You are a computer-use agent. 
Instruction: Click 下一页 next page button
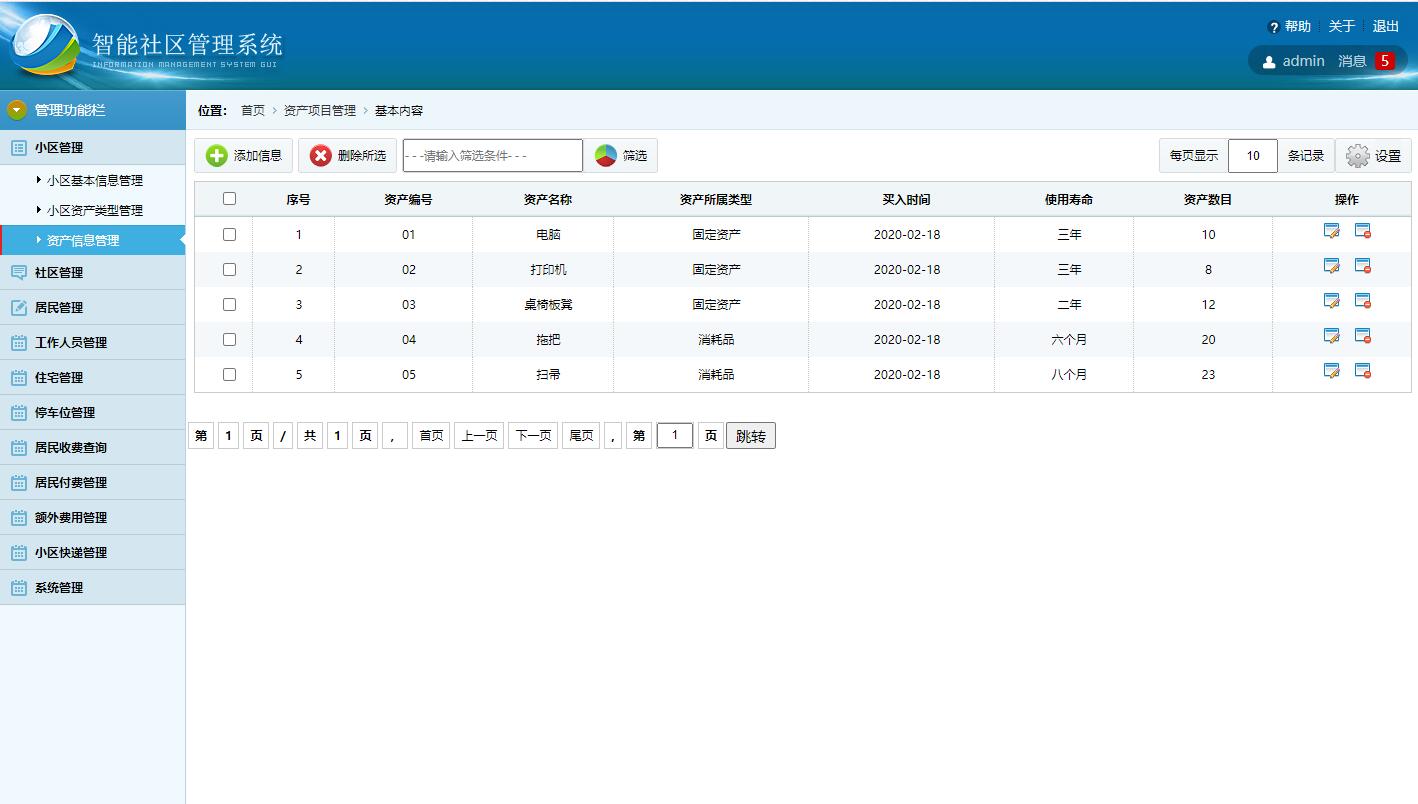coord(533,436)
